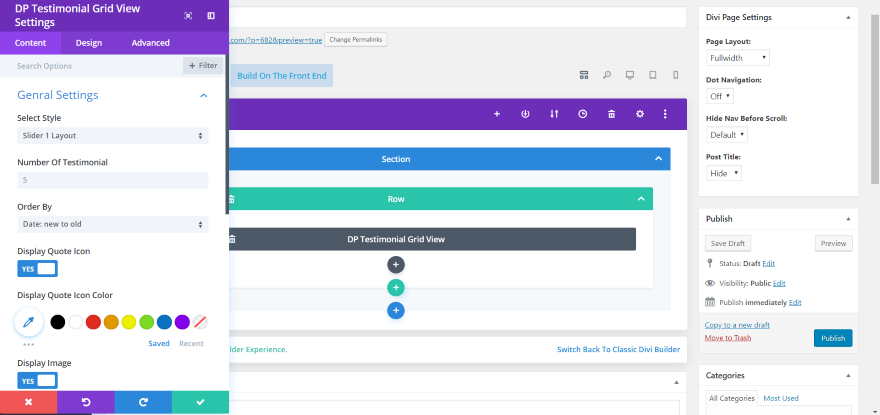This screenshot has width=880, height=415.
Task: Open the Post Title dropdown
Action: tap(724, 173)
